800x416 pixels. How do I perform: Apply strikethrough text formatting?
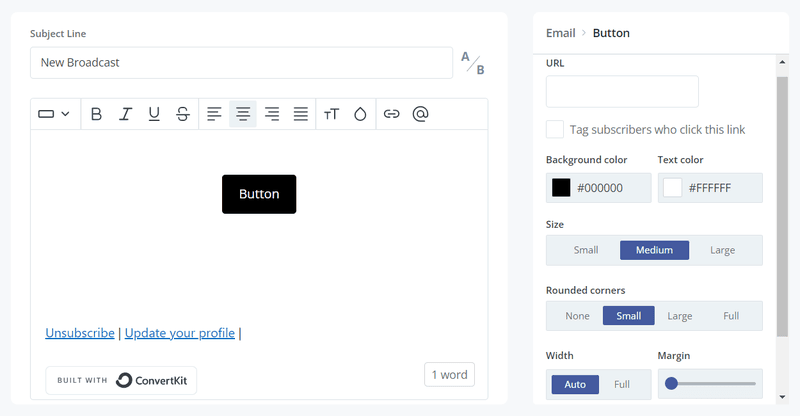(x=183, y=114)
